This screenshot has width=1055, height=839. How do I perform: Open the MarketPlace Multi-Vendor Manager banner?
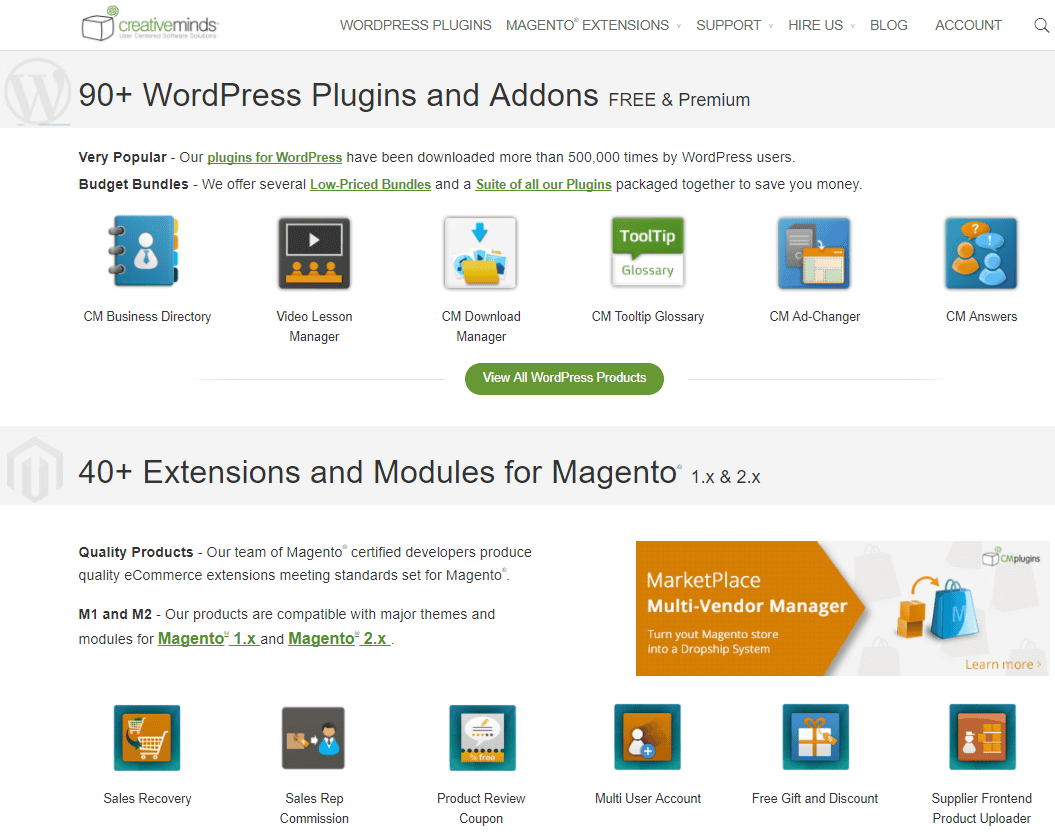coord(842,608)
